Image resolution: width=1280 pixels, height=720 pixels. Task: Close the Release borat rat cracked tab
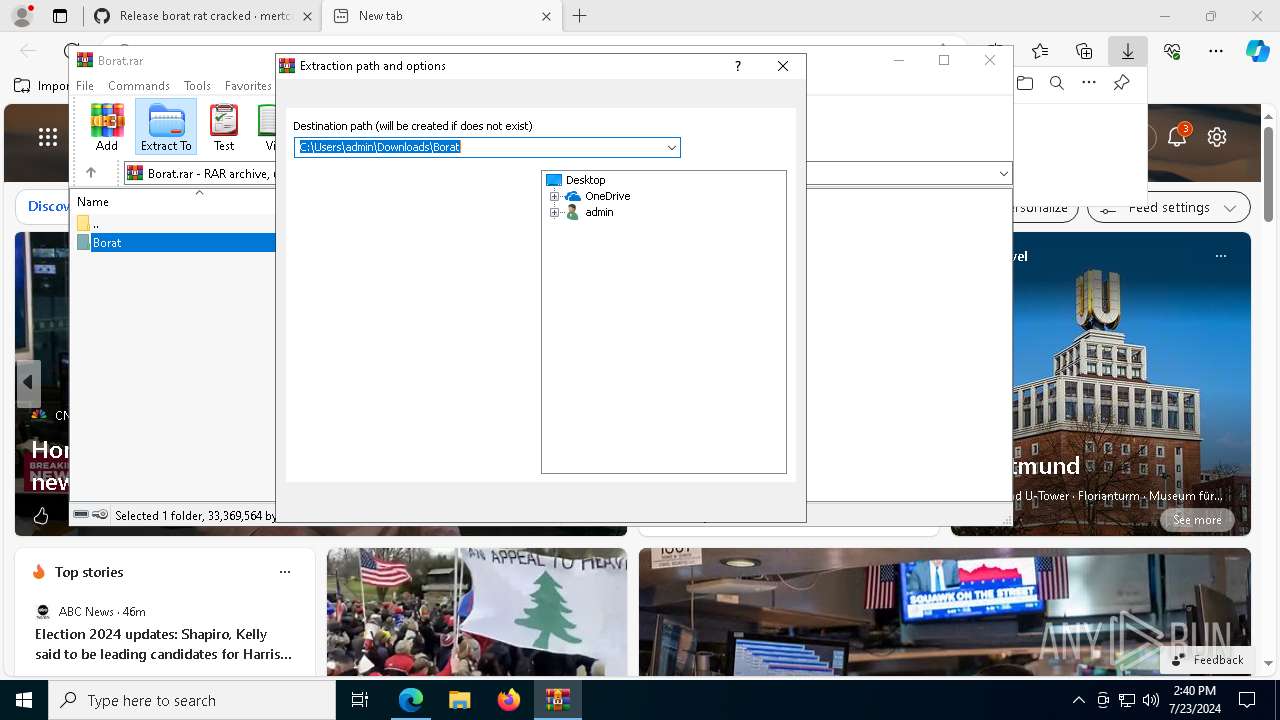click(x=306, y=16)
